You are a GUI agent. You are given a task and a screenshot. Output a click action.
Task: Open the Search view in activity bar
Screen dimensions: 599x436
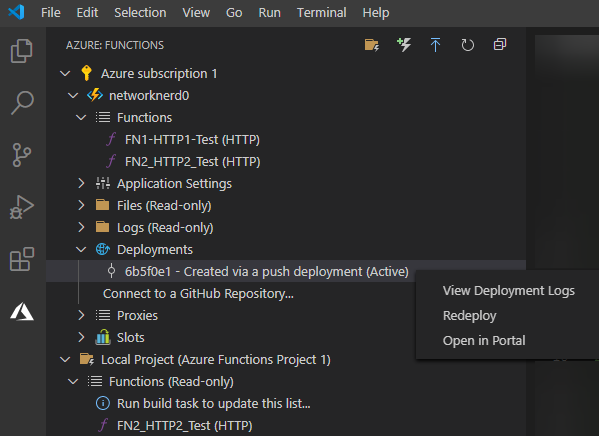pyautogui.click(x=22, y=102)
